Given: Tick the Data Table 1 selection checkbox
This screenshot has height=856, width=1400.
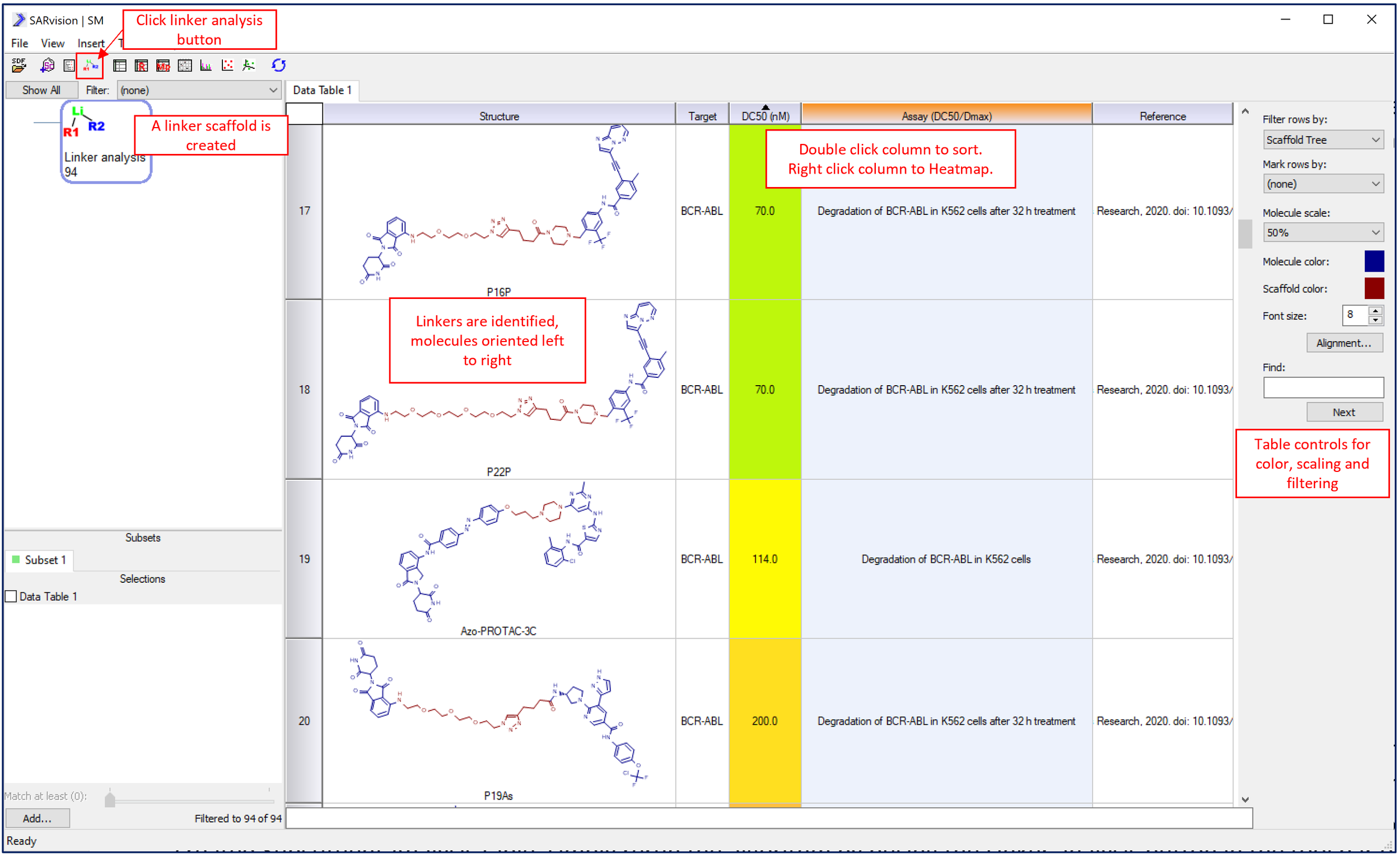Looking at the screenshot, I should (x=11, y=596).
